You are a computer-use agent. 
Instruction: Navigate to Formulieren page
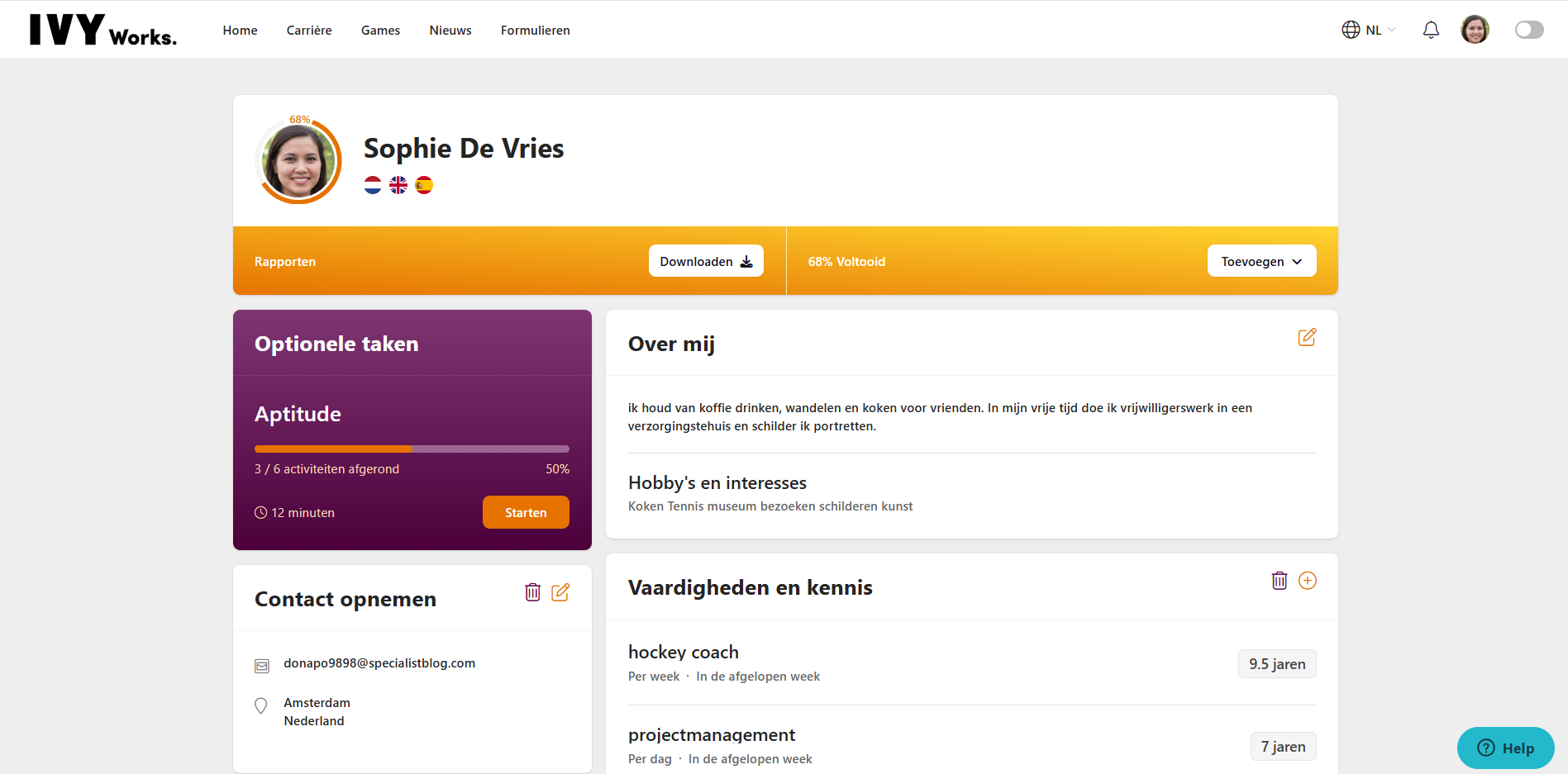535,31
